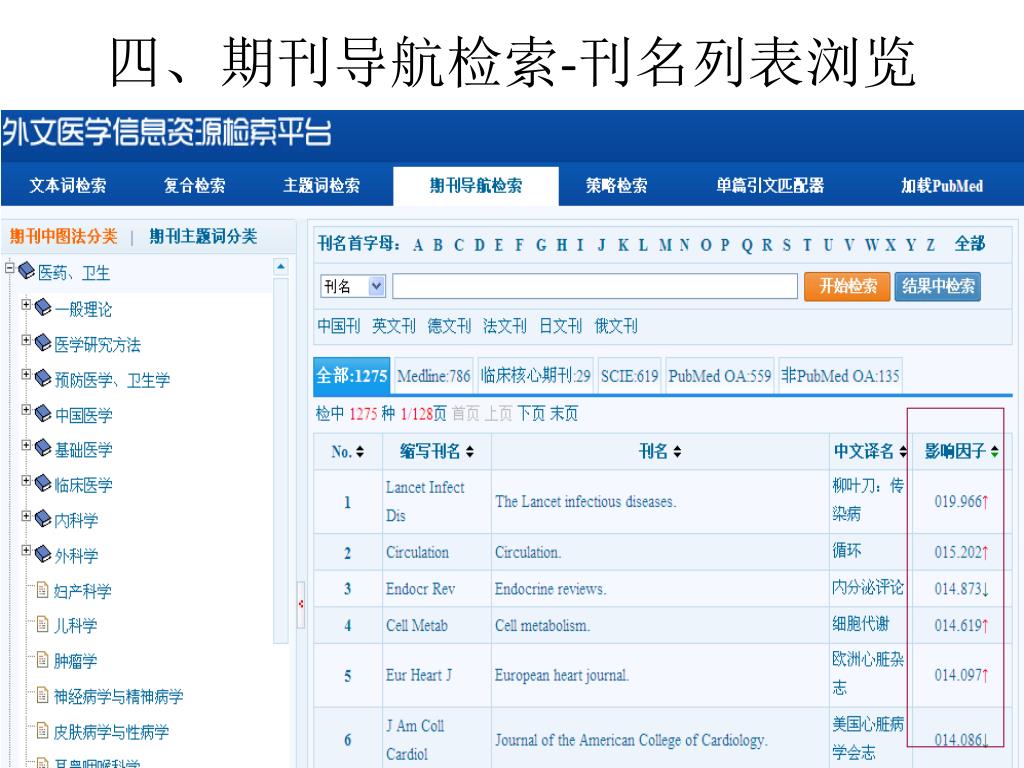1024x768 pixels.
Task: Open the 主题词检索 tab
Action: [x=321, y=185]
